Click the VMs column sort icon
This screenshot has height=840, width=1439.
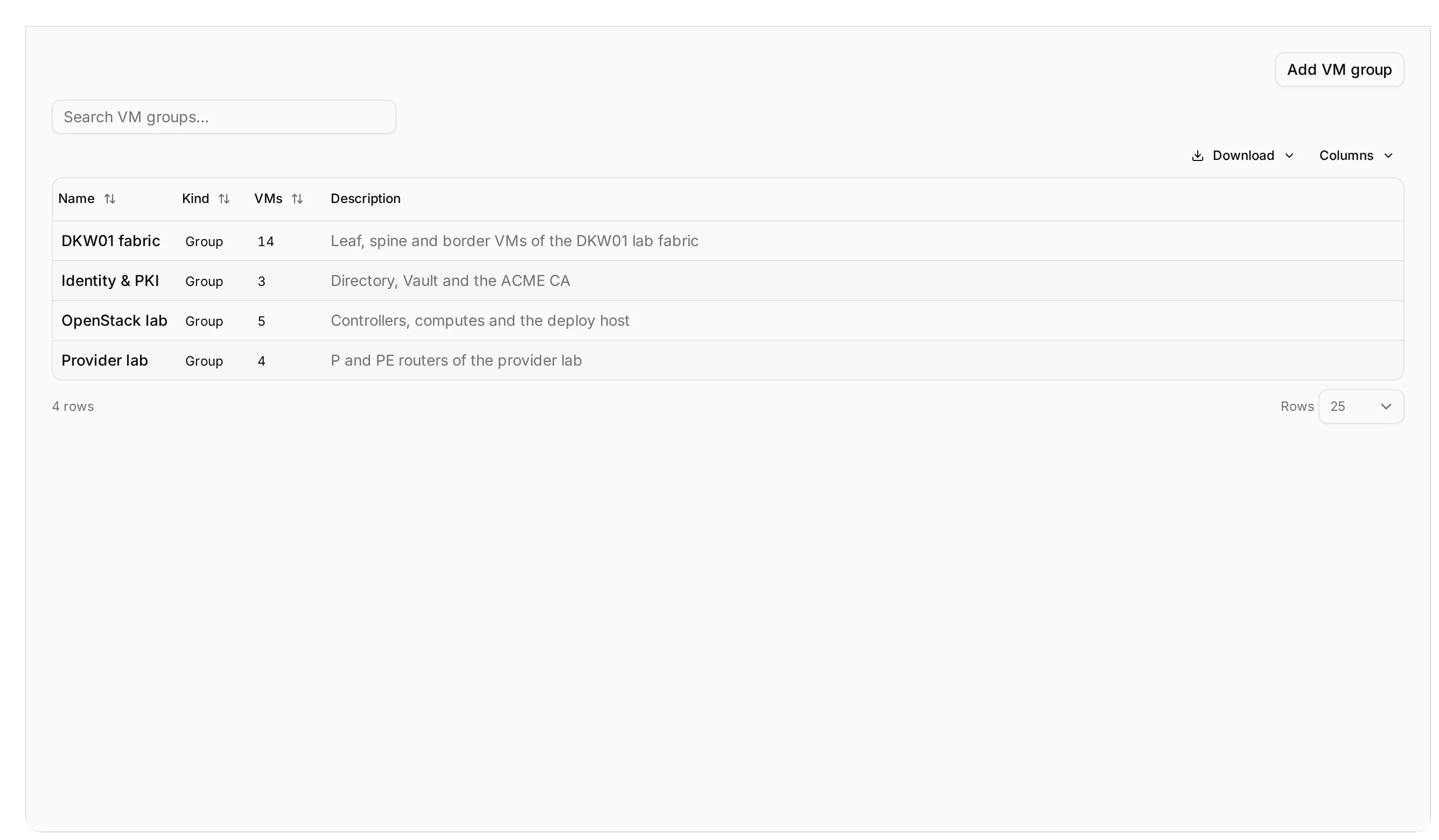tap(297, 199)
